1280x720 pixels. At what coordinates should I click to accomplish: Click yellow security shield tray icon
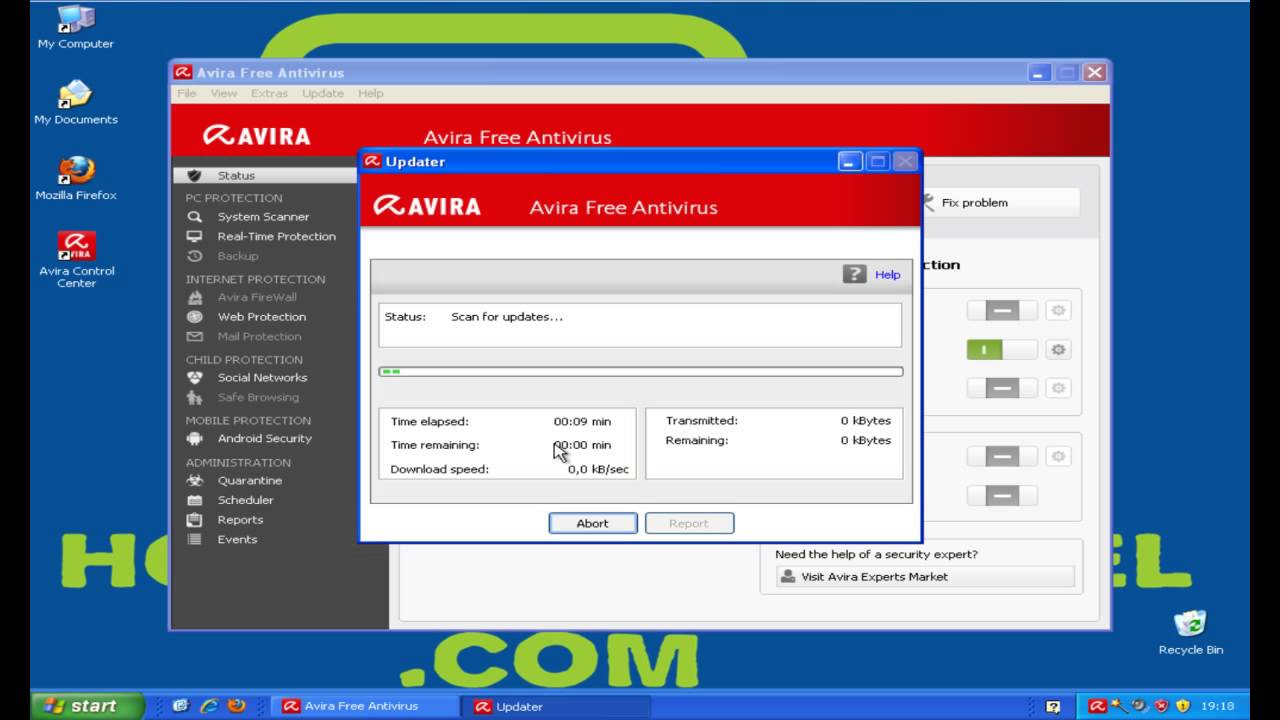point(1183,706)
